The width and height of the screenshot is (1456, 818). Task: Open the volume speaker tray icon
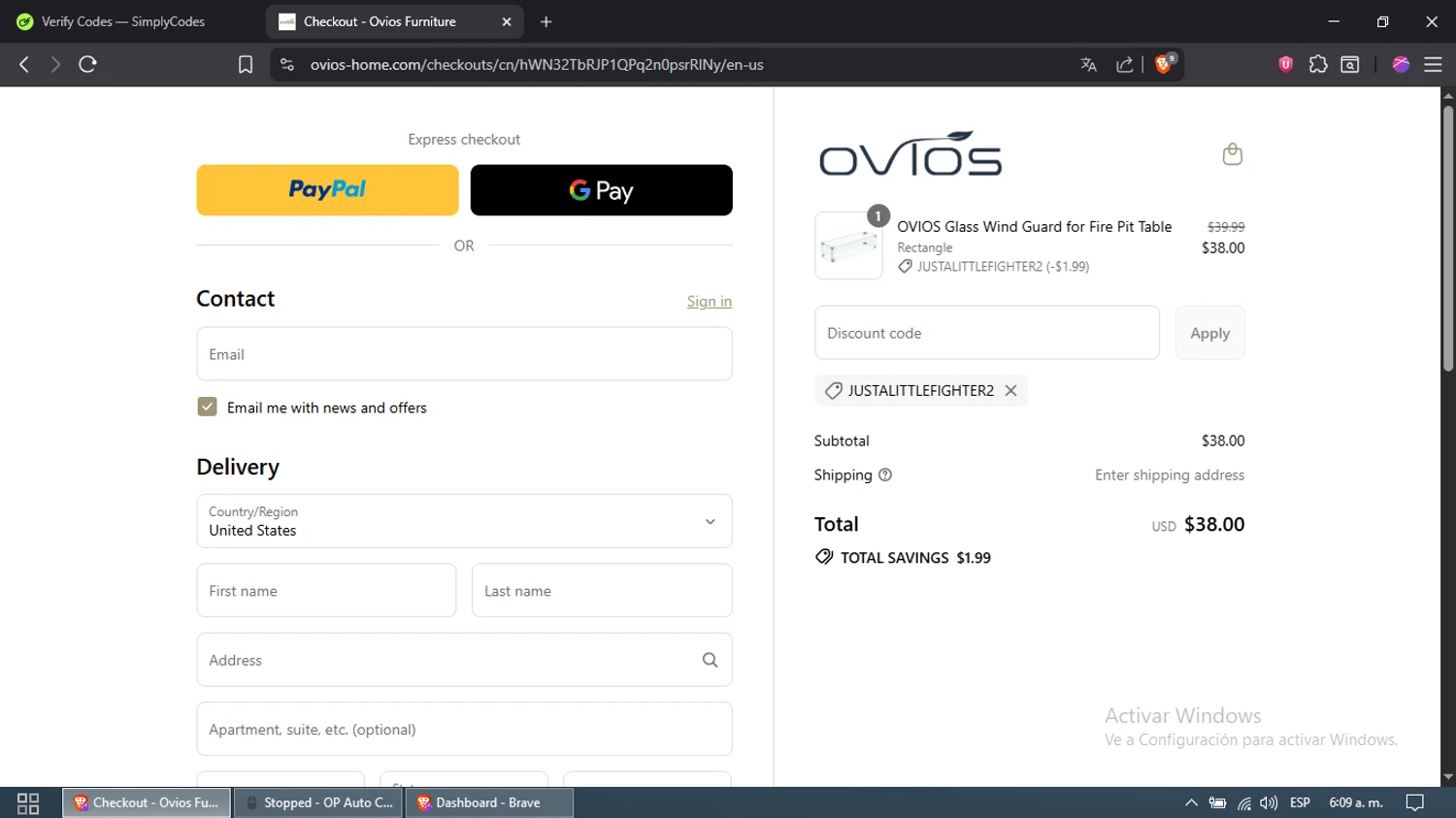point(1268,802)
